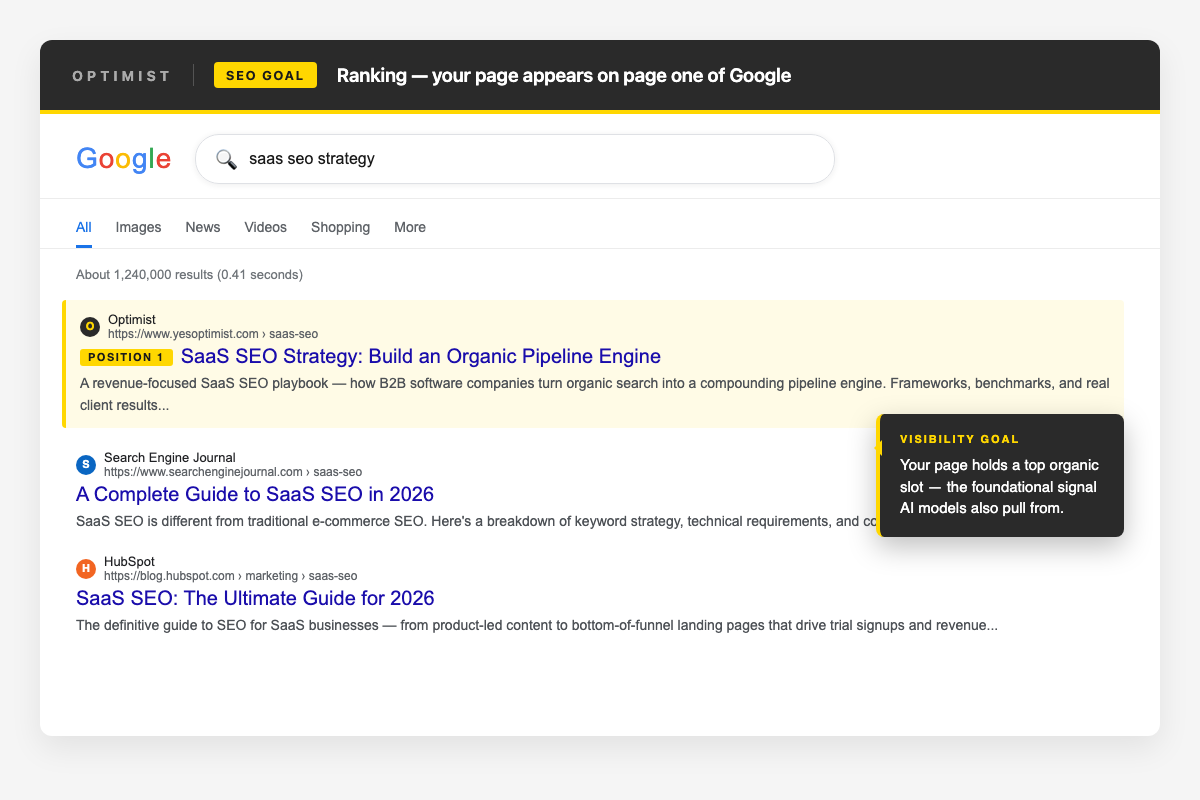Click the HubSpot favicon
This screenshot has width=1200, height=800.
(86, 568)
